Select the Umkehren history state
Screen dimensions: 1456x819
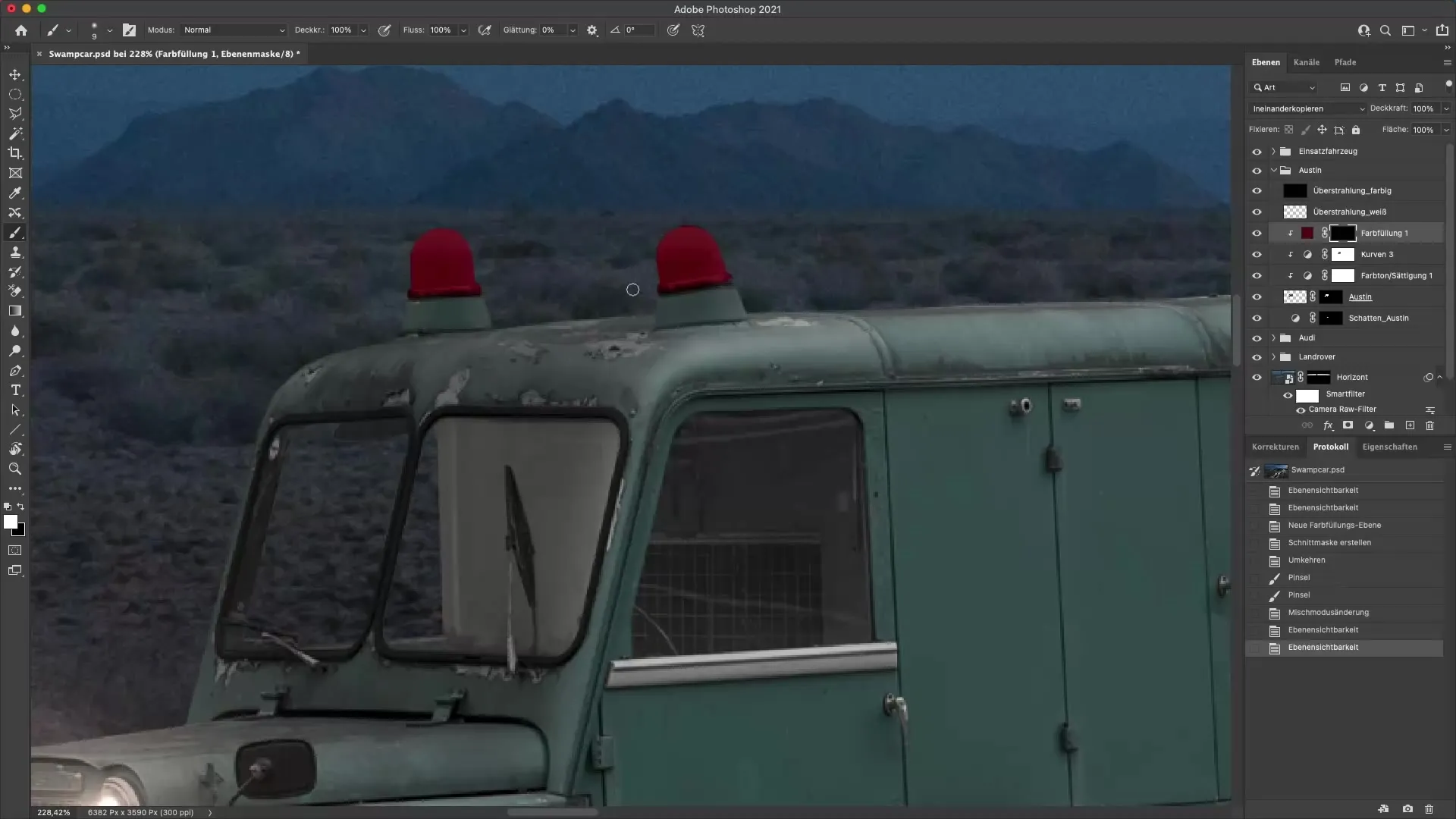1306,560
